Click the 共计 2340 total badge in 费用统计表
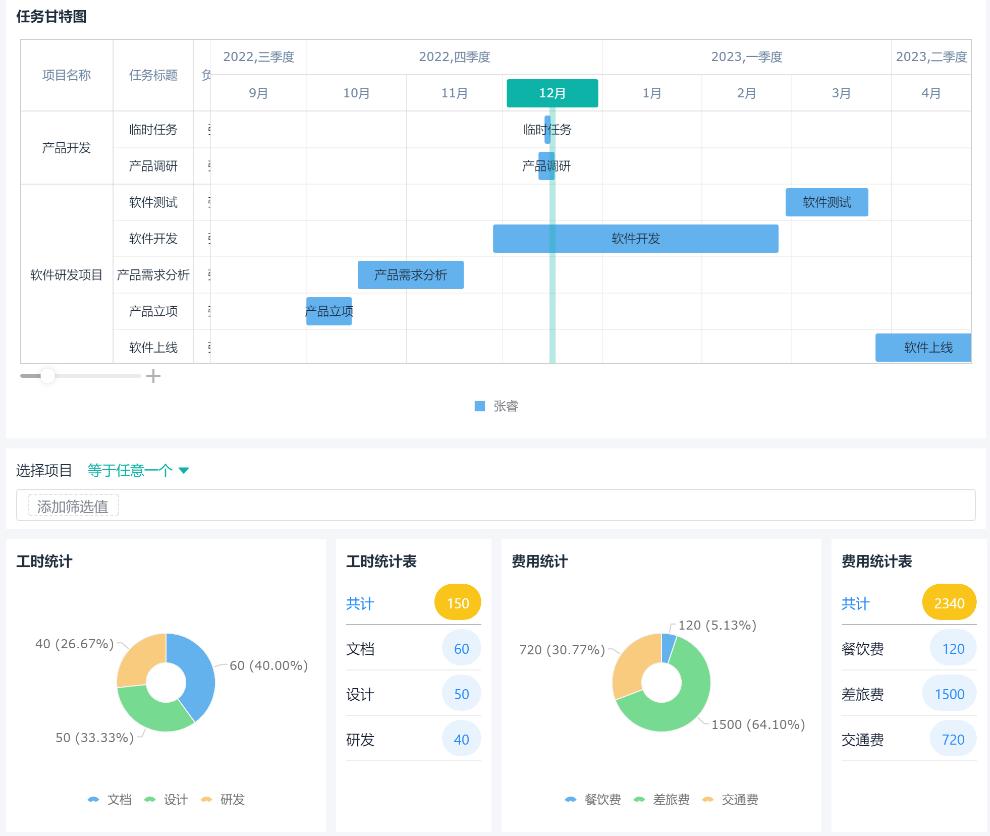Viewport: 990px width, 836px height. 949,602
